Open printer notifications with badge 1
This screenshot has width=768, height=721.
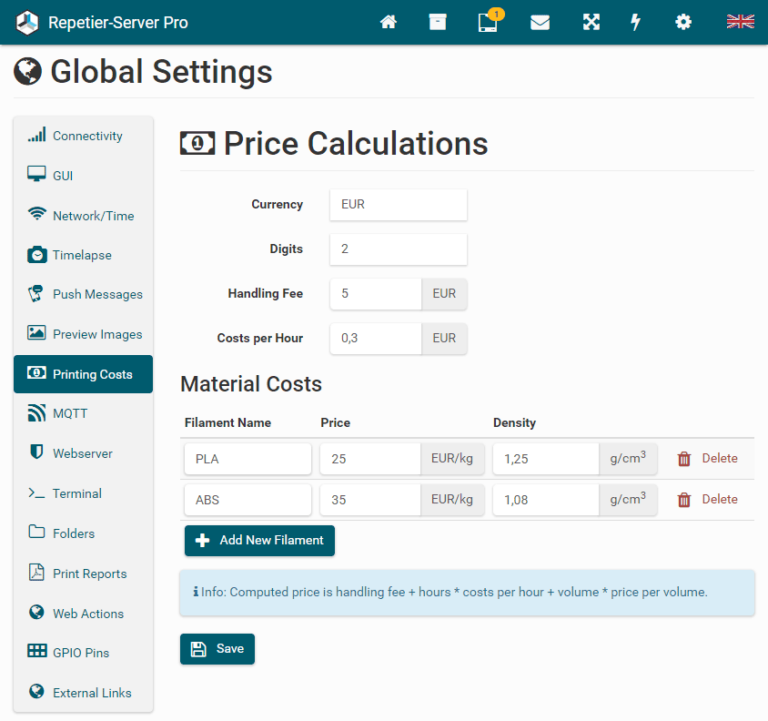coord(490,21)
